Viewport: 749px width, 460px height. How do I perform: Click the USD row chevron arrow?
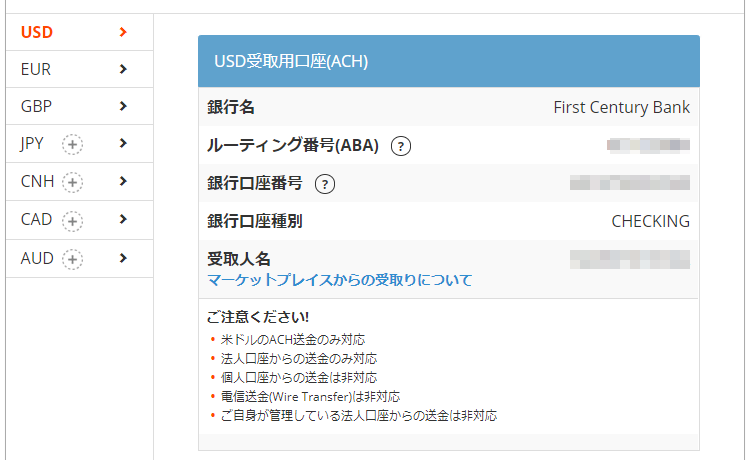tap(123, 32)
